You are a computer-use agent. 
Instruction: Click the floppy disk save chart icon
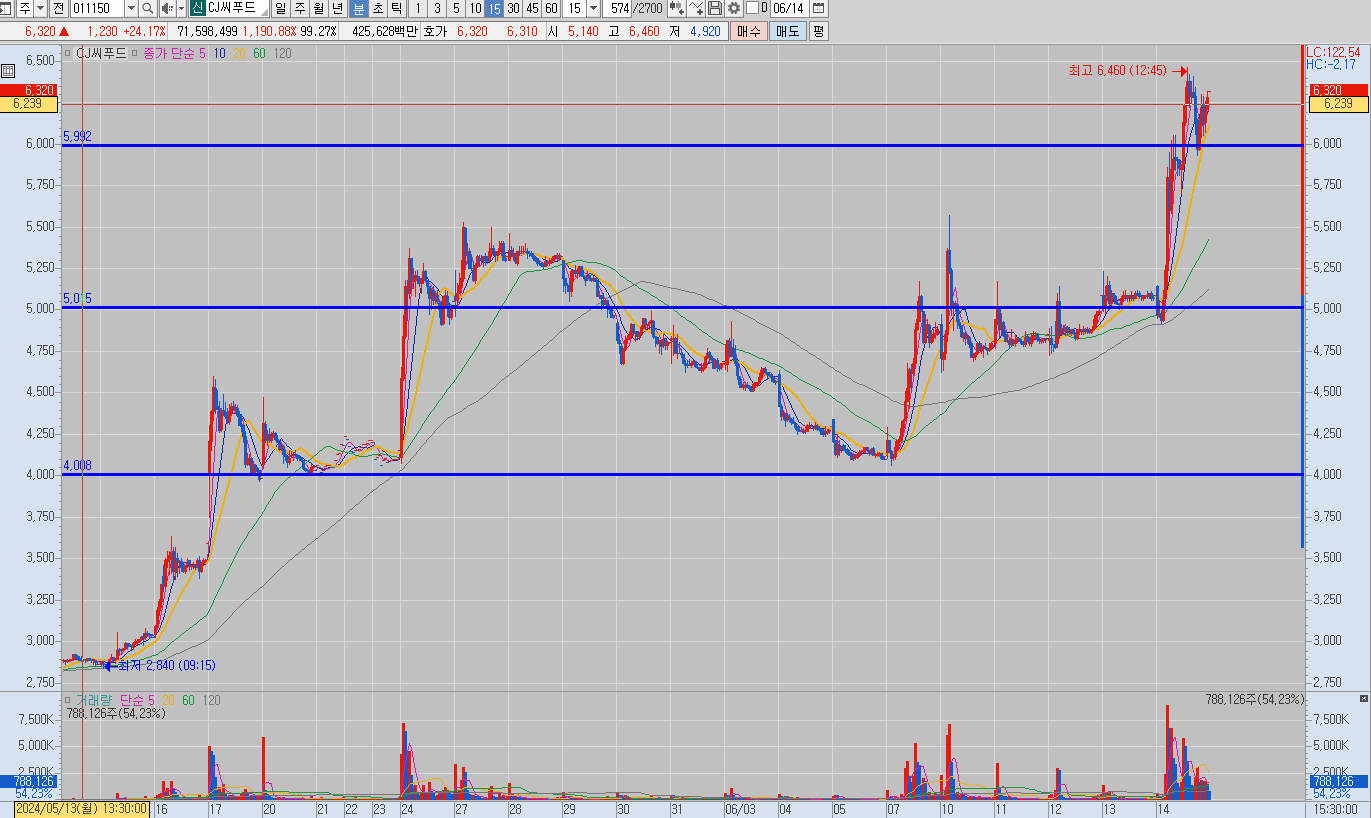click(x=714, y=8)
